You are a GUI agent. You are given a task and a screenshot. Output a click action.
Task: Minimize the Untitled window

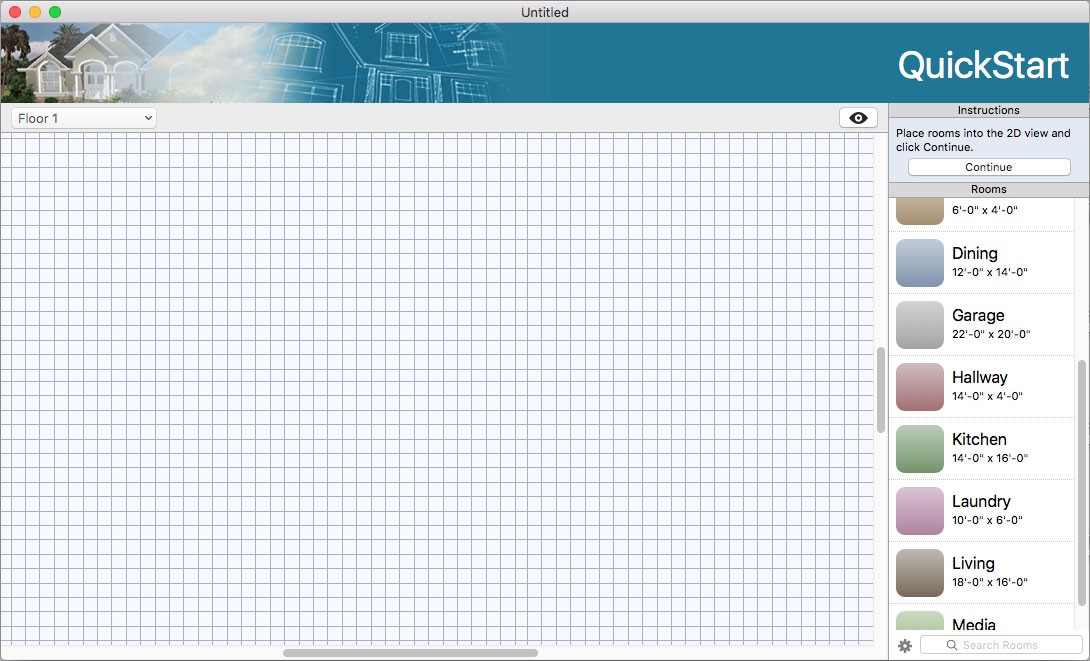[x=35, y=12]
